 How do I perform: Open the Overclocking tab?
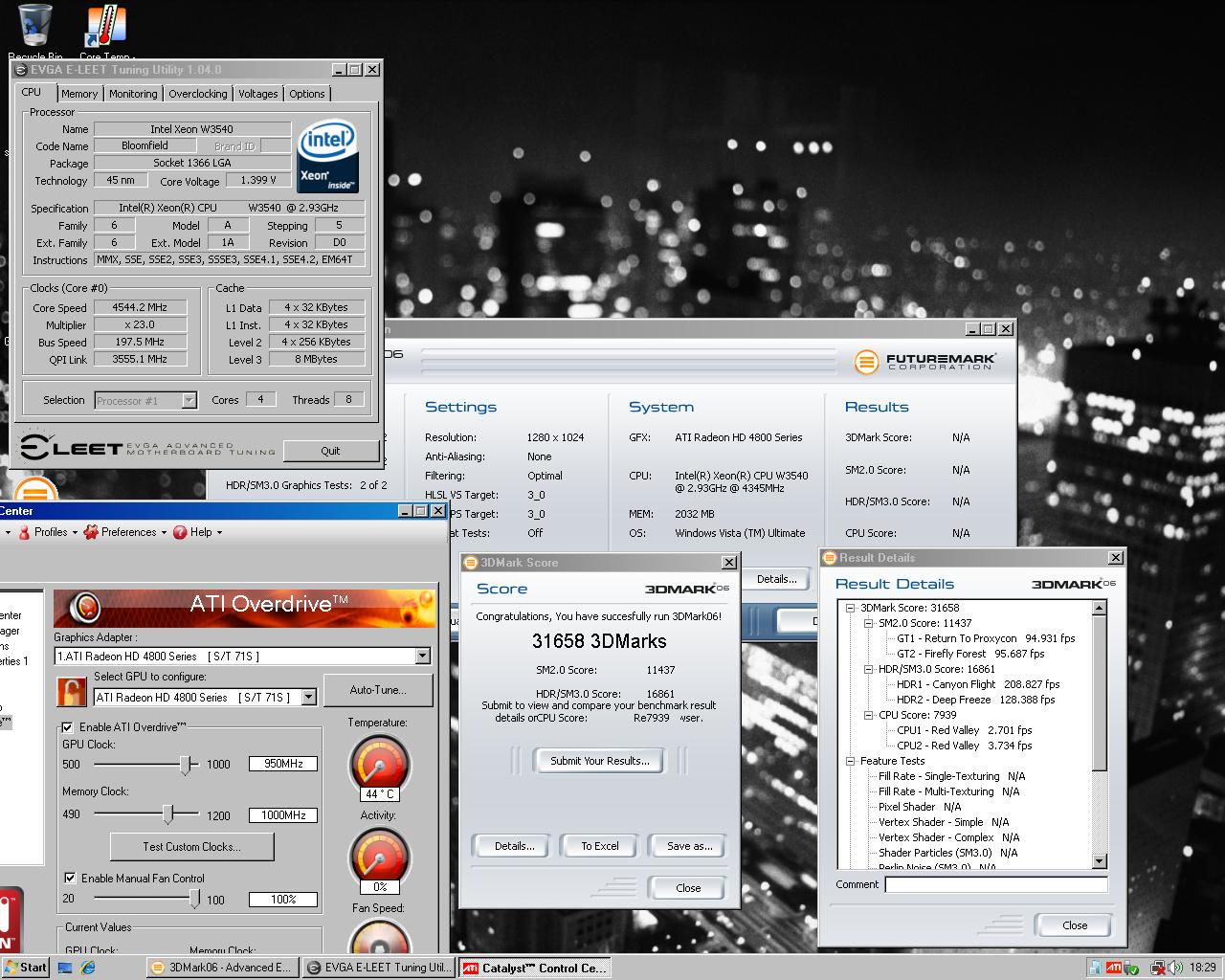pyautogui.click(x=198, y=94)
